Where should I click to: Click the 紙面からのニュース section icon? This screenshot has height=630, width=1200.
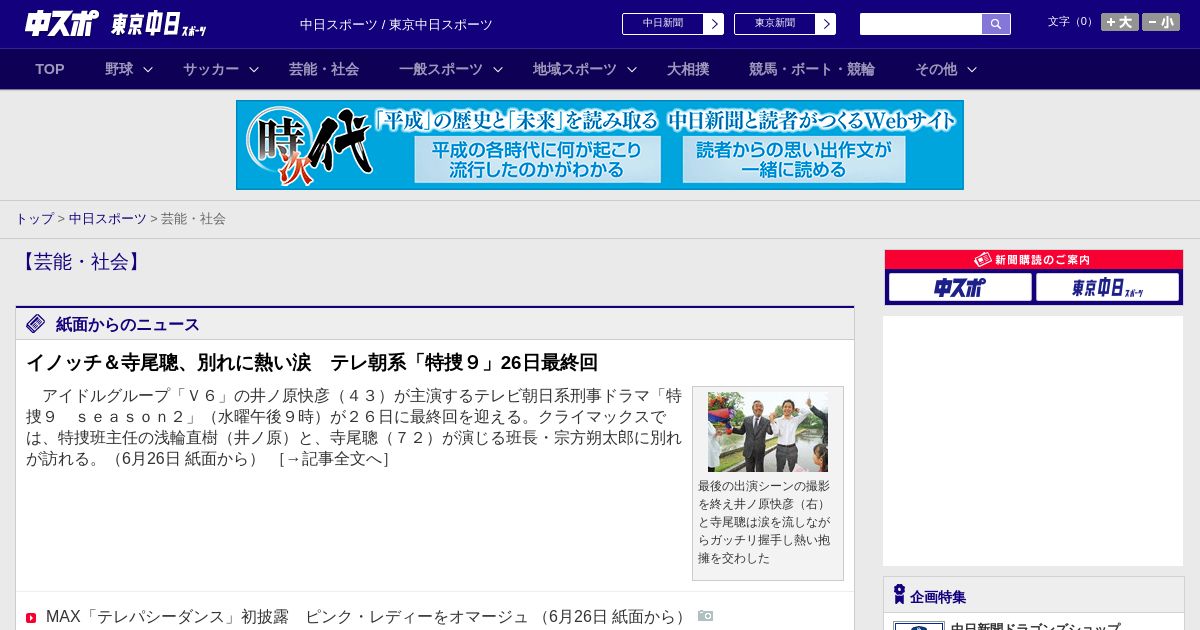36,324
